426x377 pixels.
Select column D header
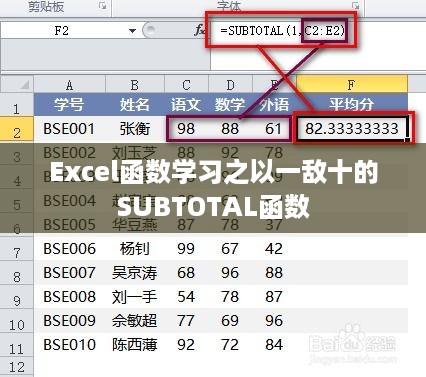230,85
